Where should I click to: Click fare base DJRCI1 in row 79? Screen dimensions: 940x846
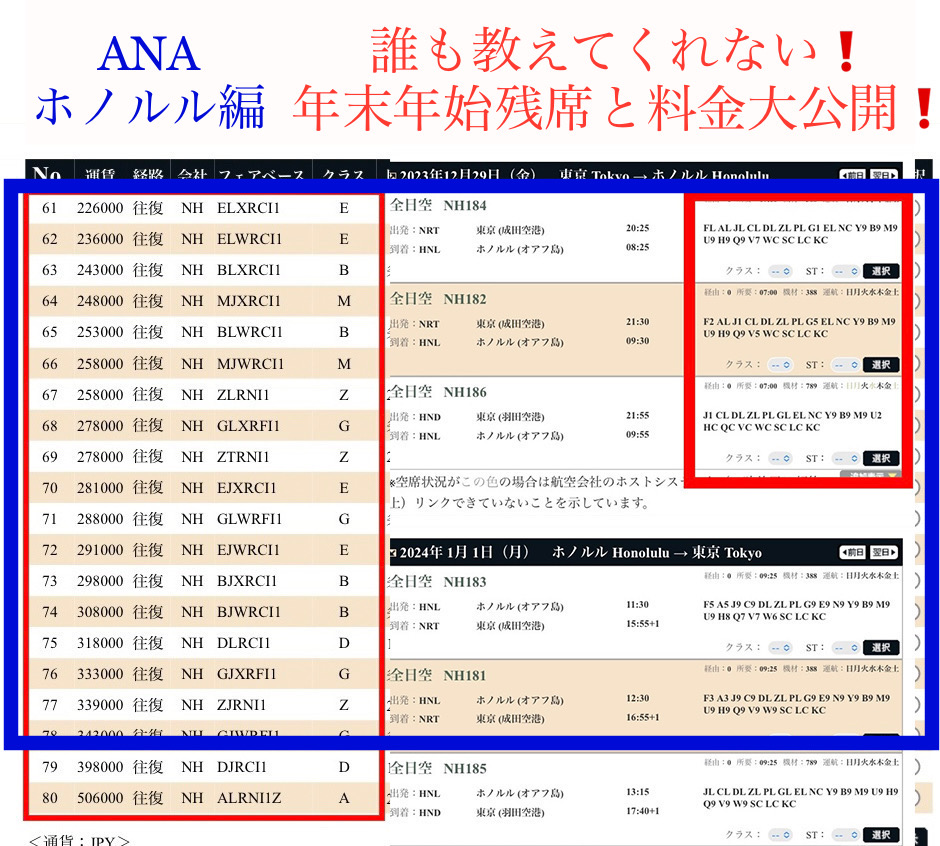242,767
